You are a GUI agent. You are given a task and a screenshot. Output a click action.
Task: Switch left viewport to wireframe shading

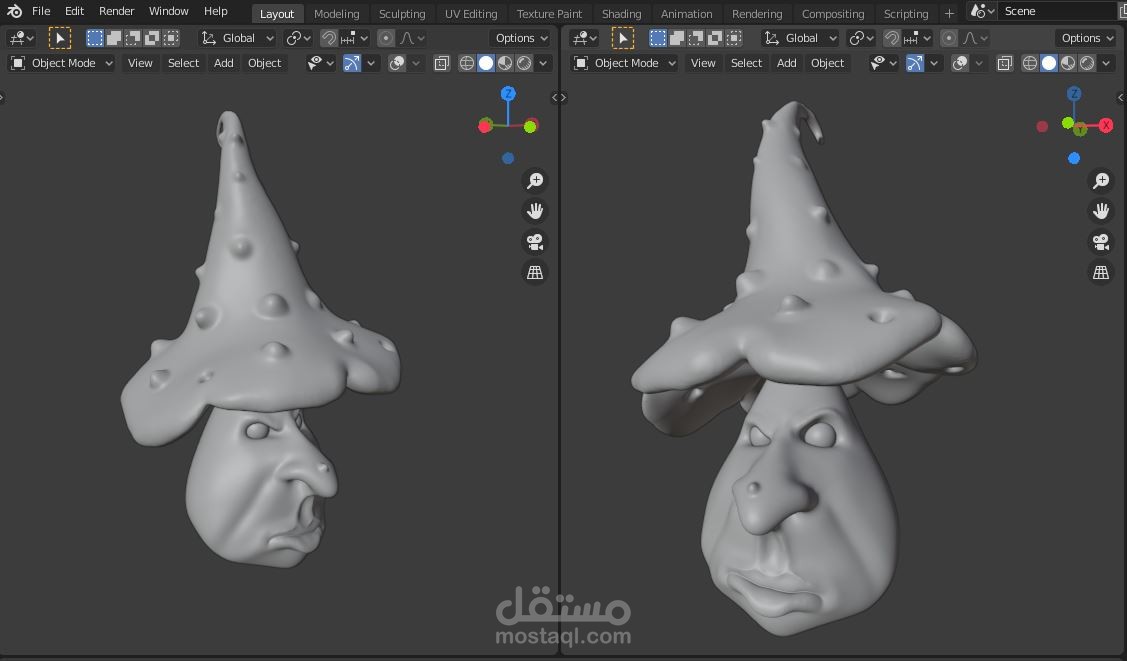point(467,63)
